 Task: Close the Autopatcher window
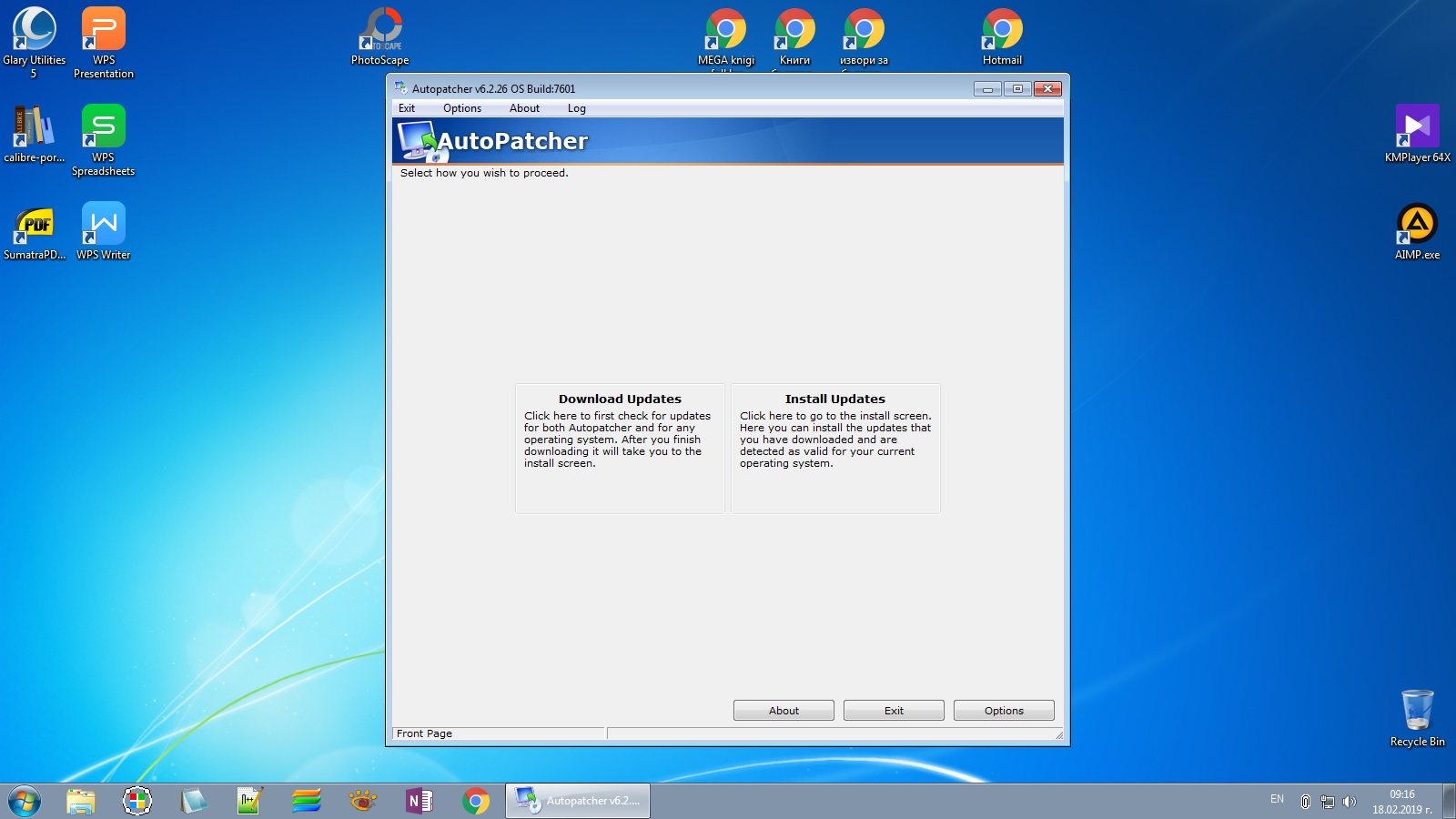pos(1047,88)
